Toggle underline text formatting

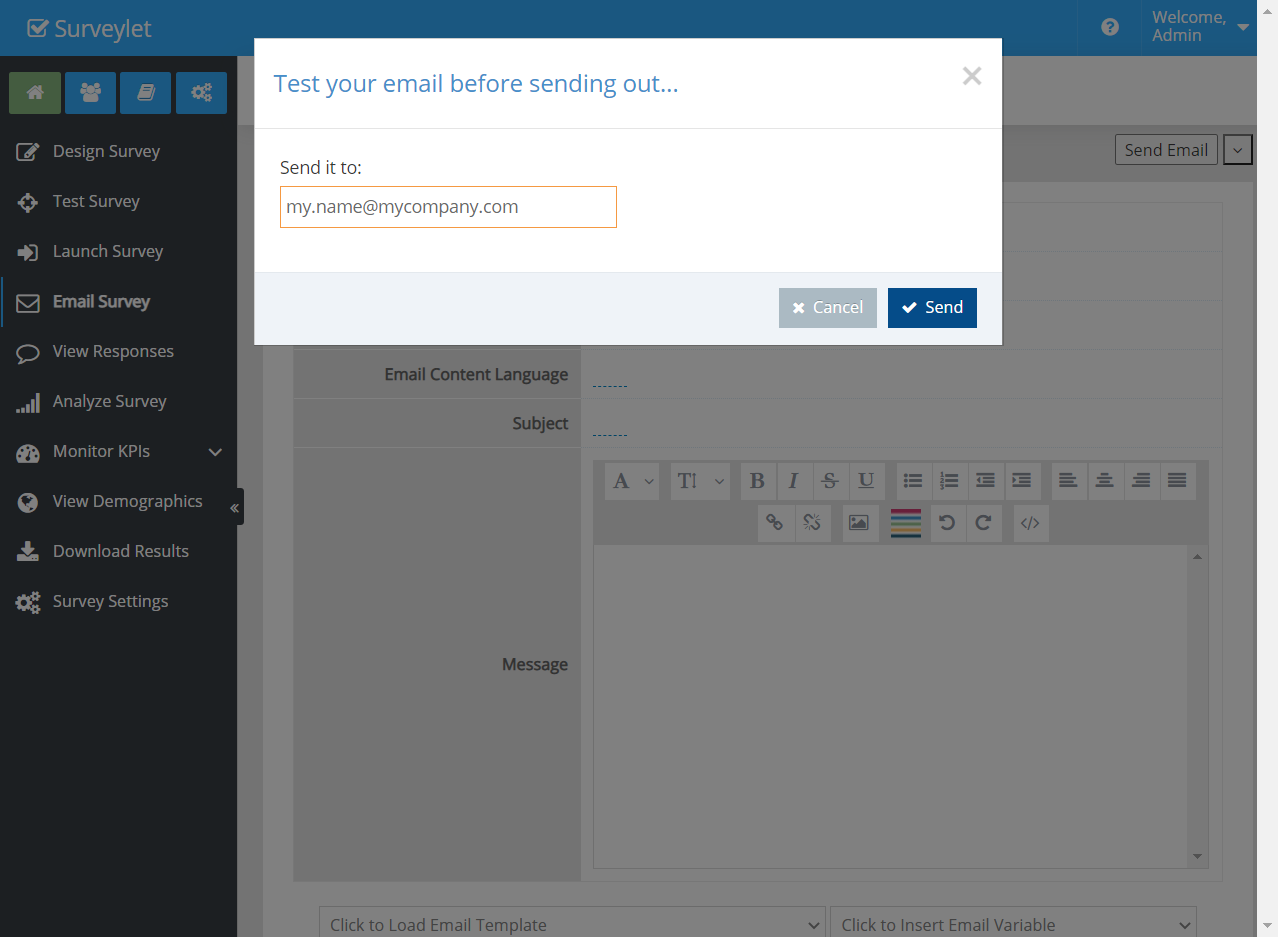click(x=865, y=481)
